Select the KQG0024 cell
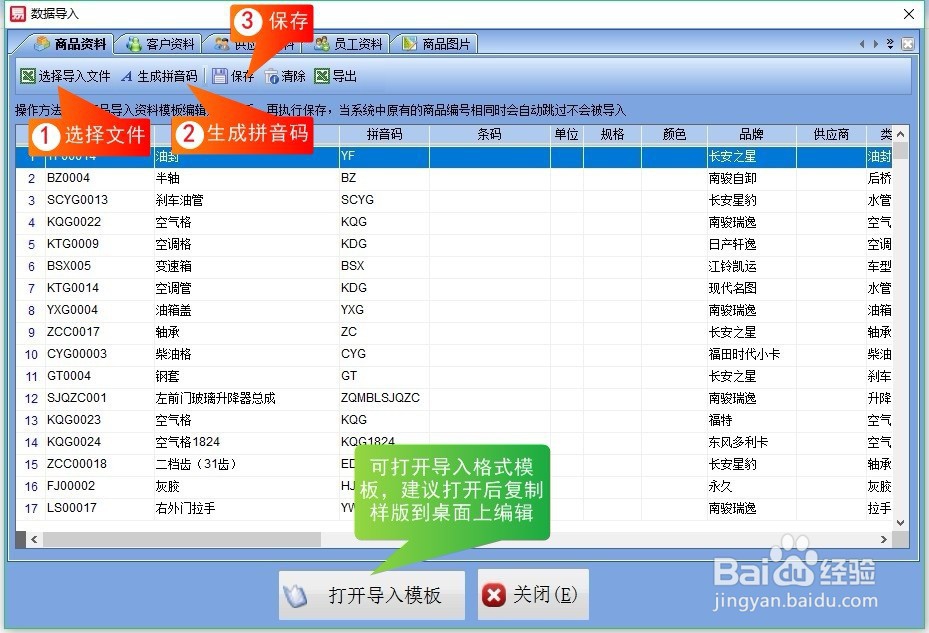Screen dimensions: 929x633 pyautogui.click(x=99, y=442)
